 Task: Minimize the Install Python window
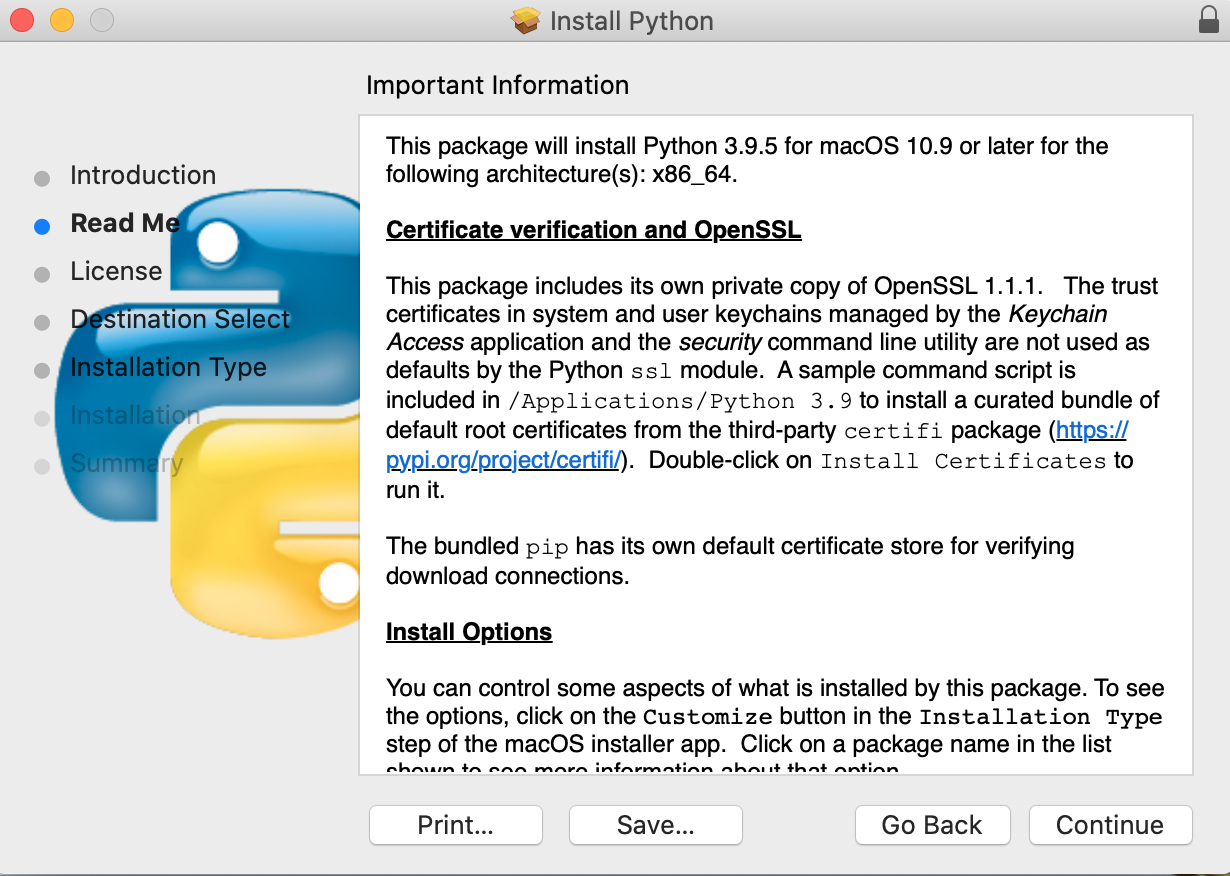point(62,20)
